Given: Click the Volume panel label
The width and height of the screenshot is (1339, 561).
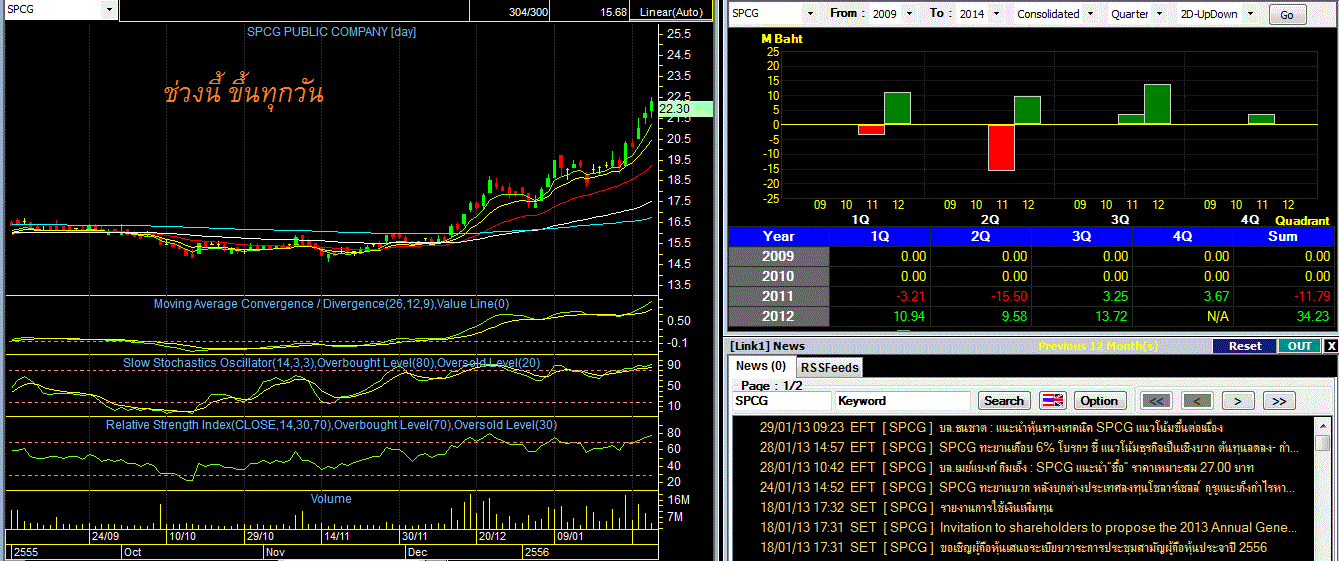Looking at the screenshot, I should [x=331, y=499].
